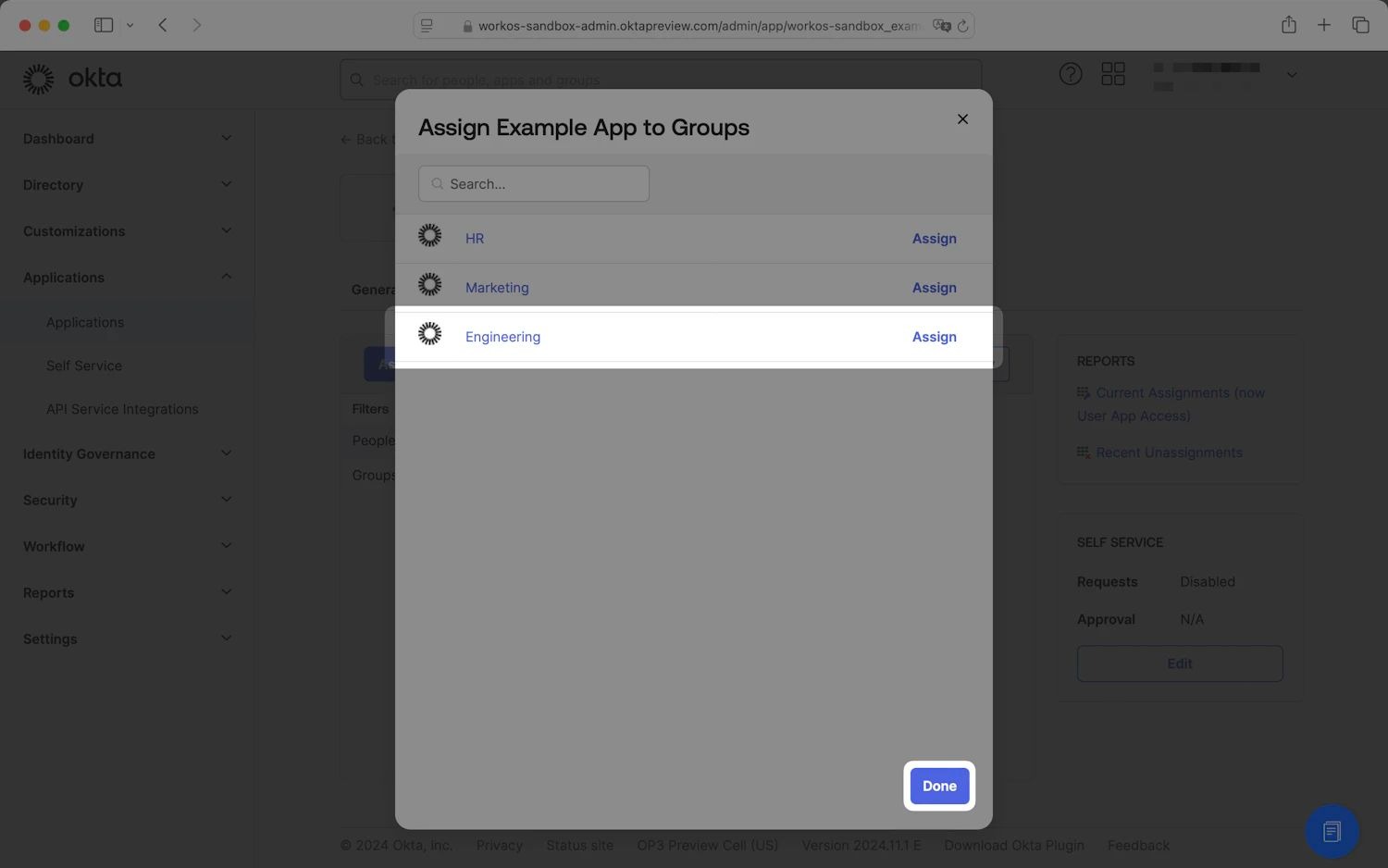Click the page reader icon in address bar
The height and width of the screenshot is (868, 1388).
point(427,26)
